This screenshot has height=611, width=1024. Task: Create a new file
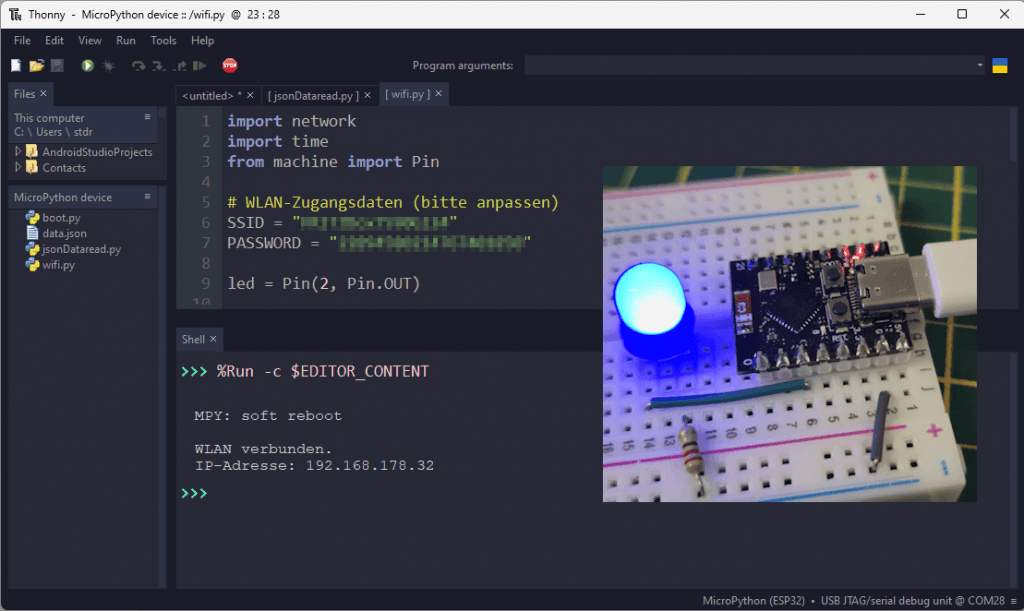[14, 65]
